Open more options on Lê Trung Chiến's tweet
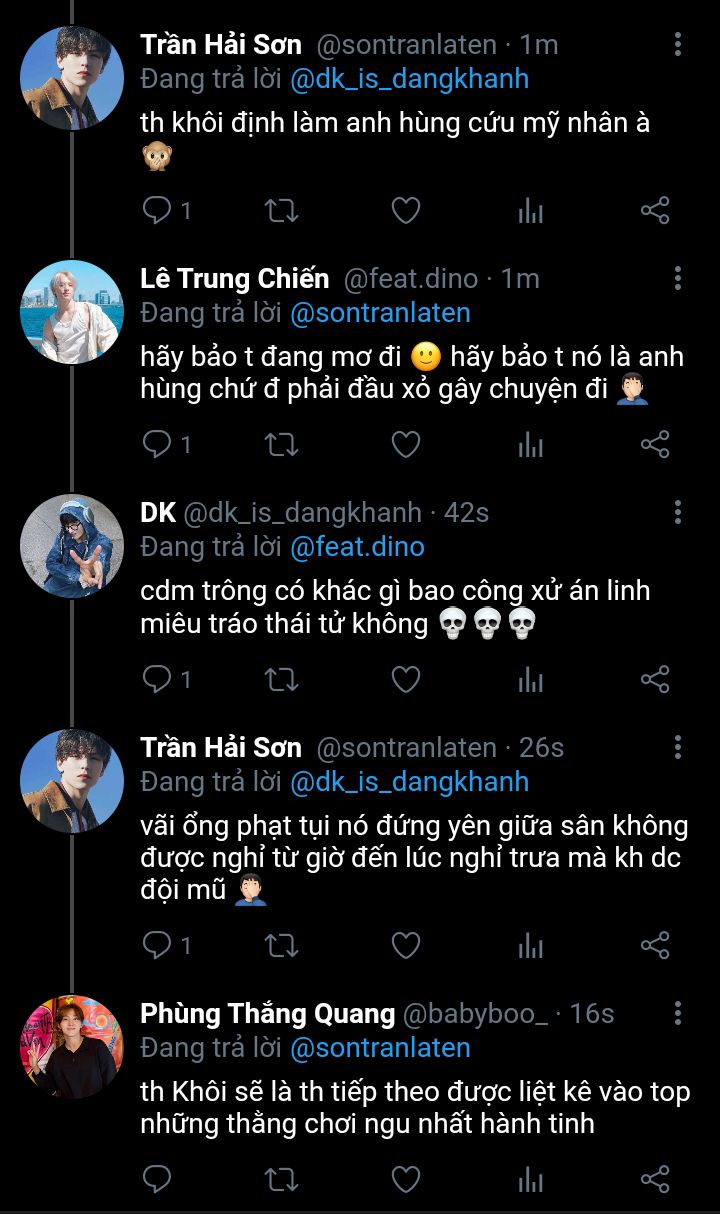The height and width of the screenshot is (1214, 720). [678, 278]
